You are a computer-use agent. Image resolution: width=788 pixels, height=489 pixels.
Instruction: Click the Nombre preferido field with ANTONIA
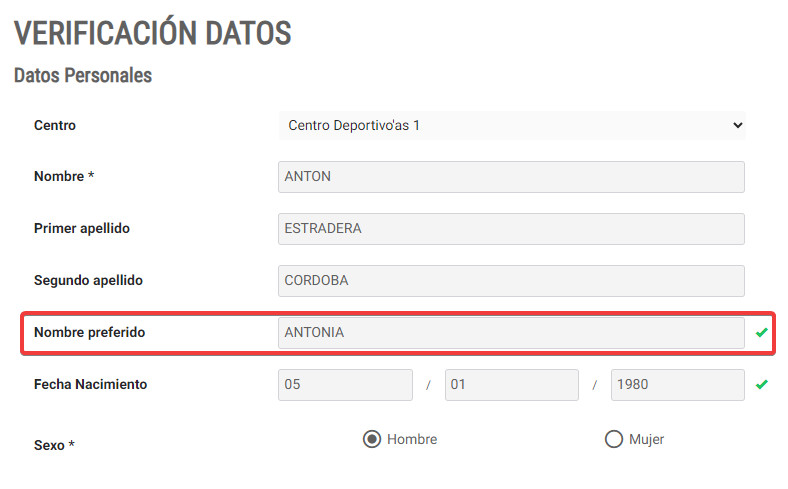coord(511,333)
